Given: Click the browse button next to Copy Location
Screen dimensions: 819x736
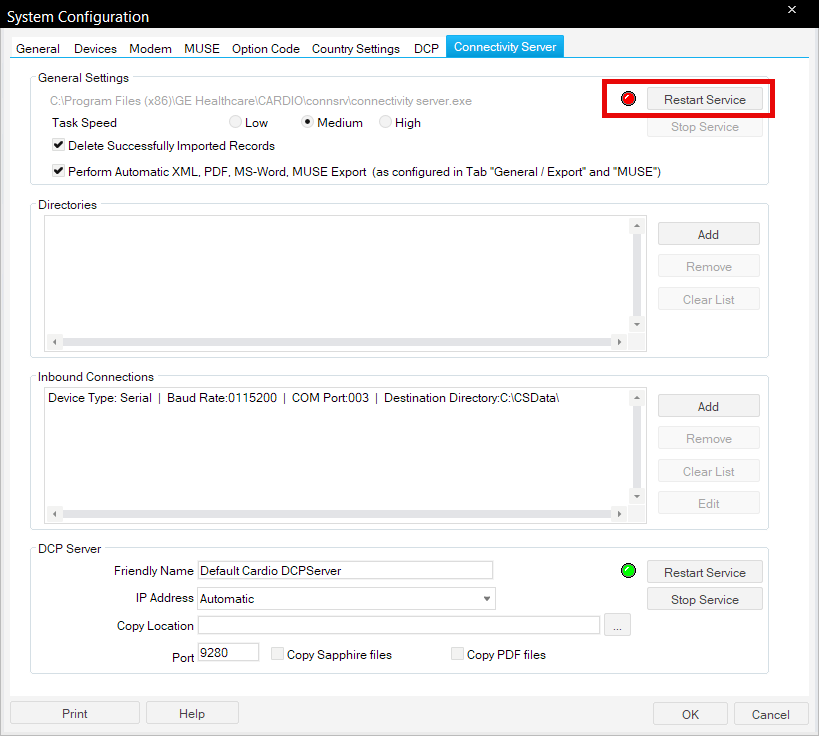Looking at the screenshot, I should click(618, 626).
